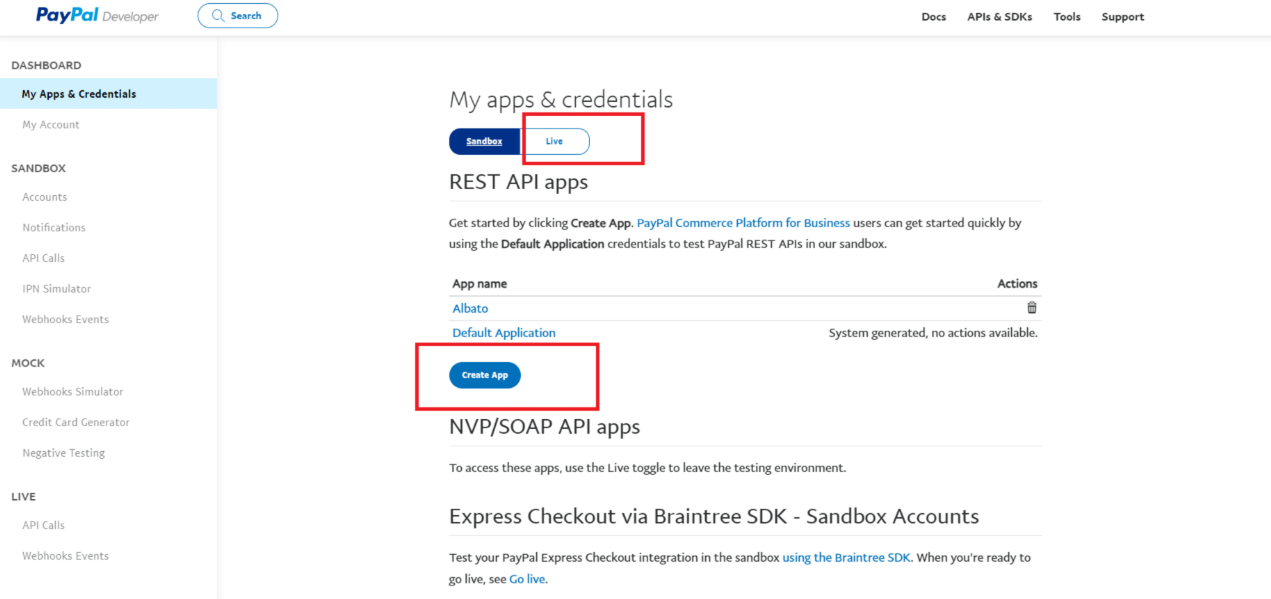Screen dimensions: 1271x599
Task: Open Sandbox Accounts in sidebar
Action: 45,197
